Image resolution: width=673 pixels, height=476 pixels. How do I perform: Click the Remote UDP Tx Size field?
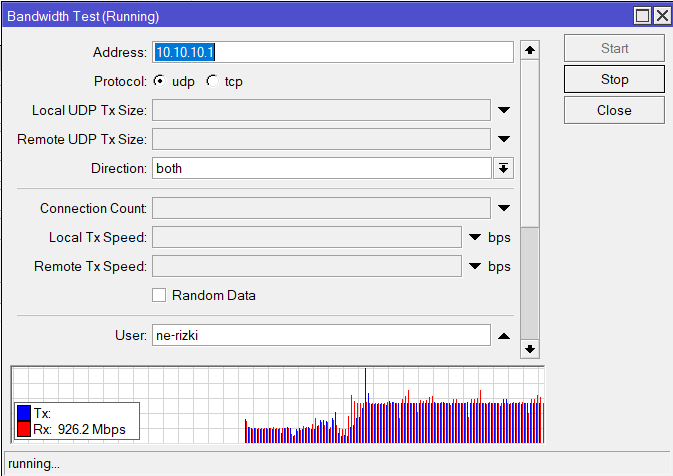click(321, 139)
